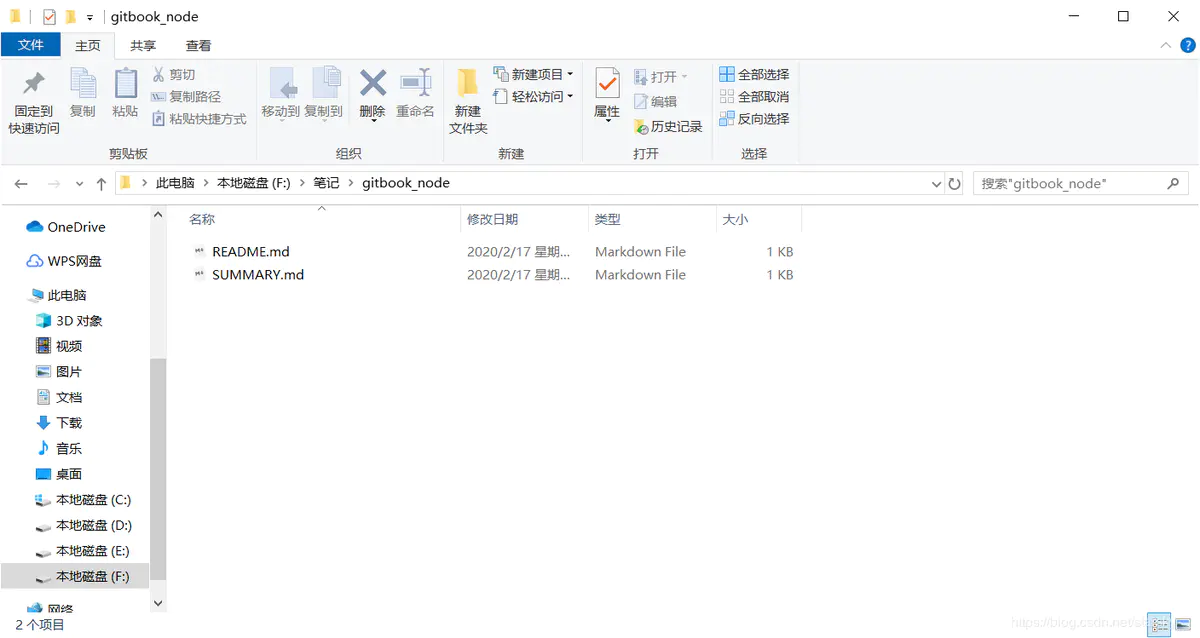Open the 复制到 copy-to command
Viewport: 1200px width, 638px height.
324,95
